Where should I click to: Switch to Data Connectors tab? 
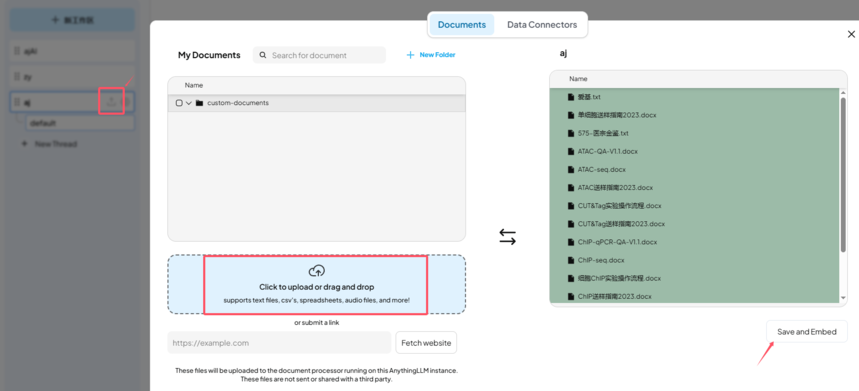tap(542, 25)
